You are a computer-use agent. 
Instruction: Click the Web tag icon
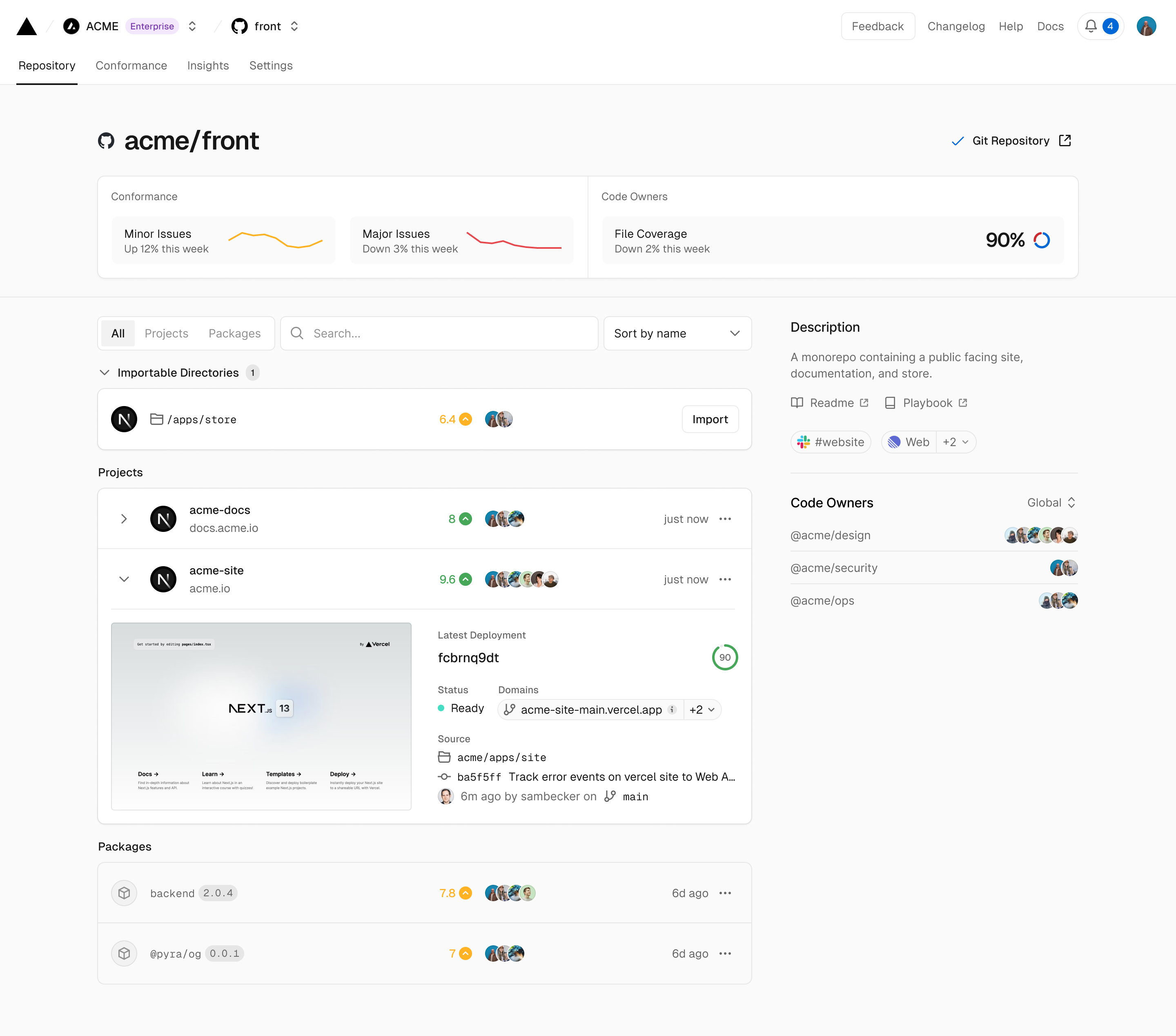coord(893,441)
